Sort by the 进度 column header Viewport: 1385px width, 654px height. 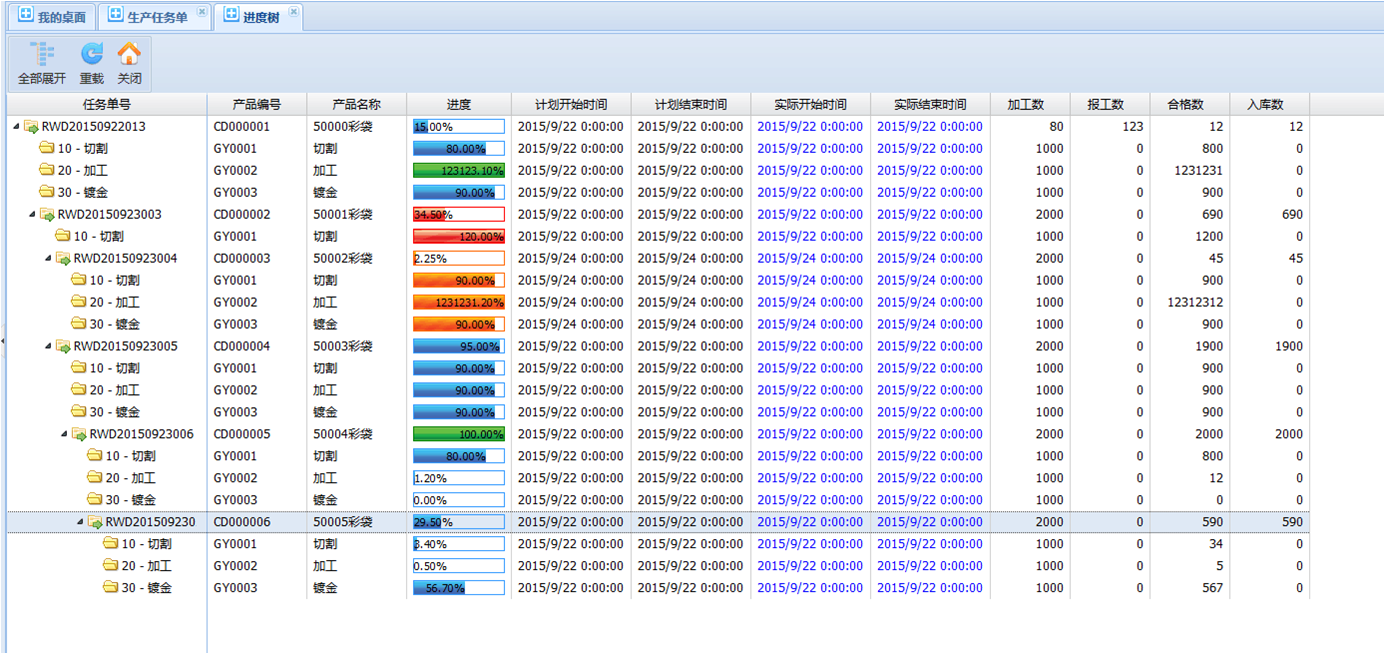459,104
